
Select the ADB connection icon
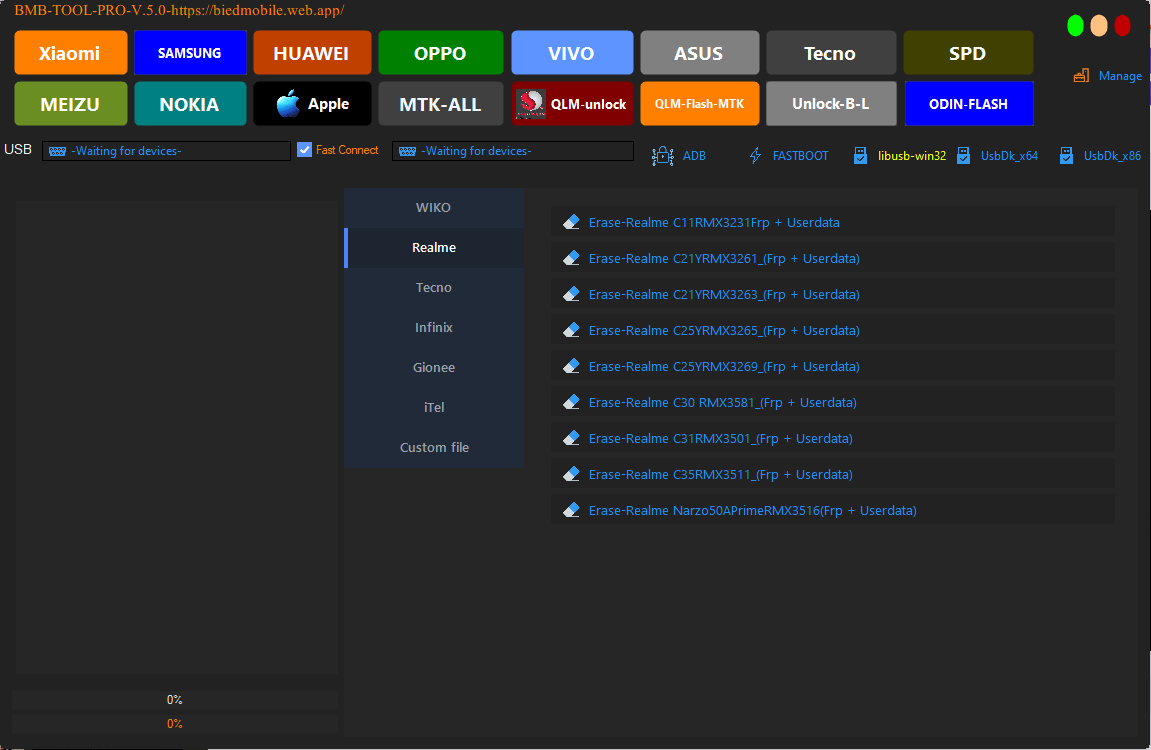pos(662,156)
